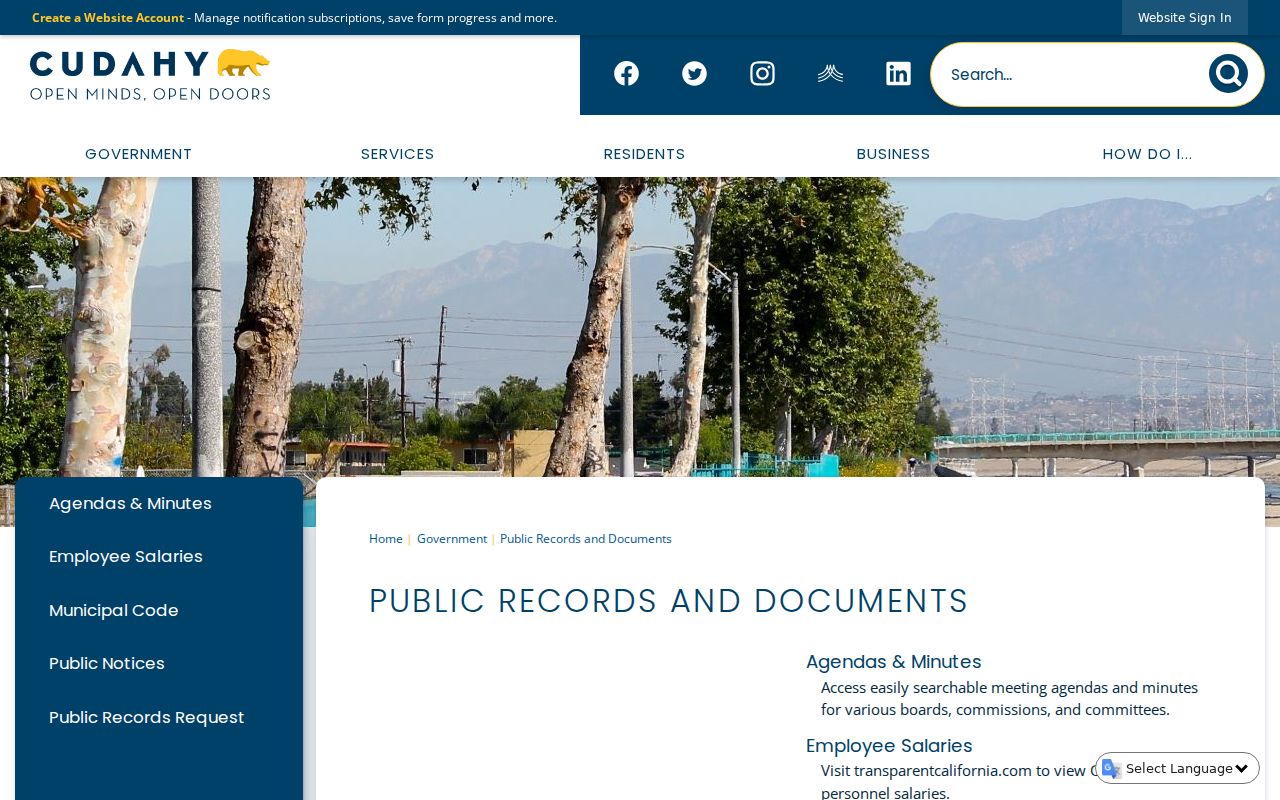Click the Cudahy bear logo

150,75
